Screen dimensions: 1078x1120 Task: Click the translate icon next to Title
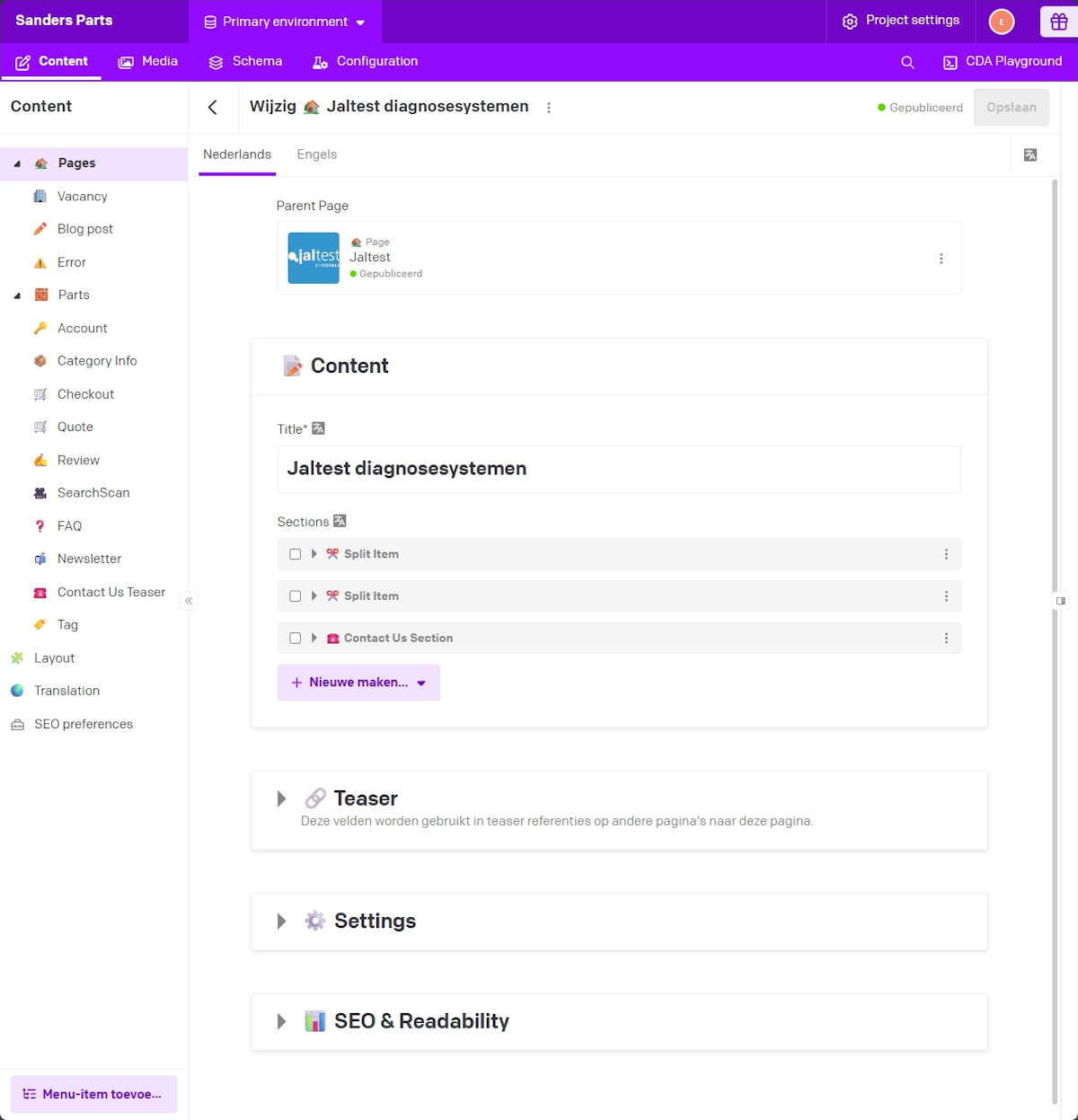click(318, 428)
